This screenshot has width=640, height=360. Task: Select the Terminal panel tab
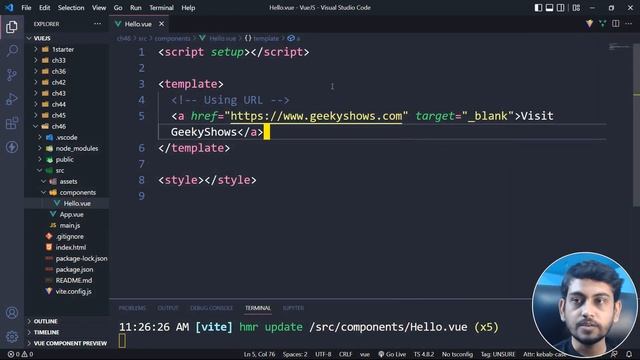[x=258, y=308]
